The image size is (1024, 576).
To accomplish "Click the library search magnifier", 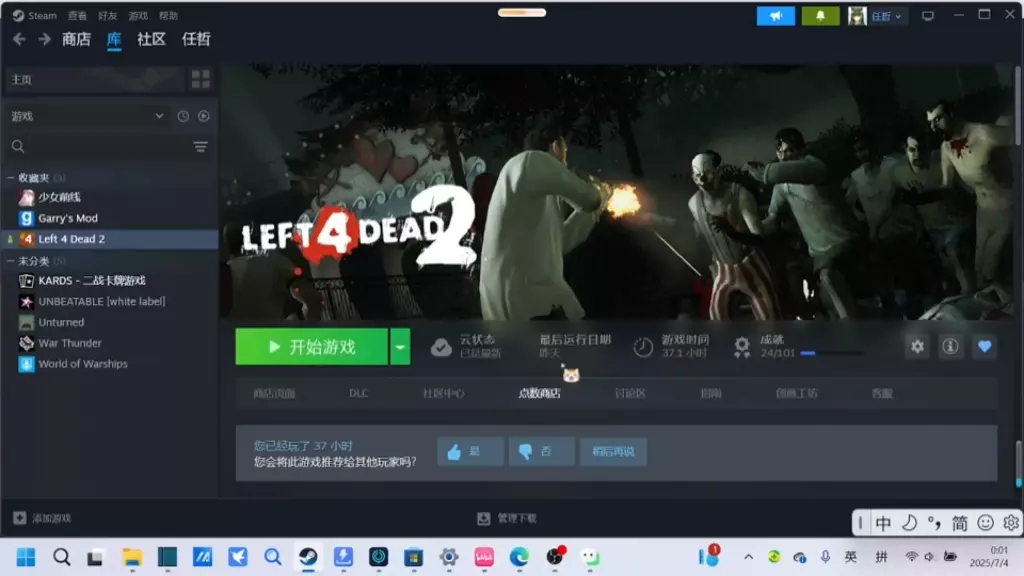I will click(18, 147).
